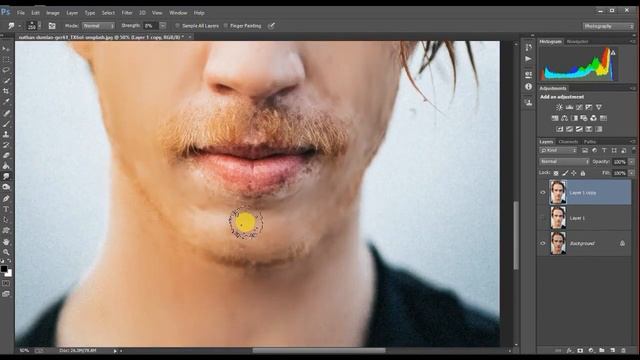Add layer style fx button
Image resolution: width=640 pixels, height=360 pixels.
569,350
